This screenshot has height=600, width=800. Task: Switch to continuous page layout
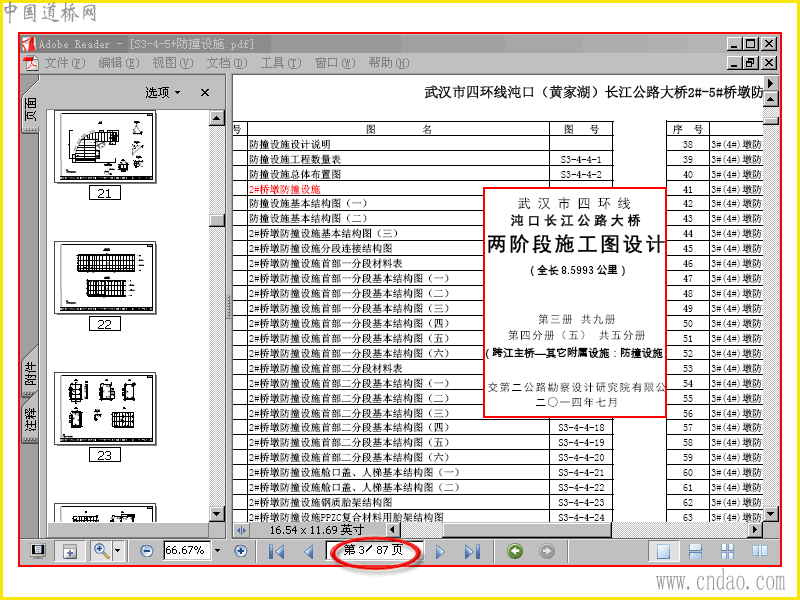point(695,551)
